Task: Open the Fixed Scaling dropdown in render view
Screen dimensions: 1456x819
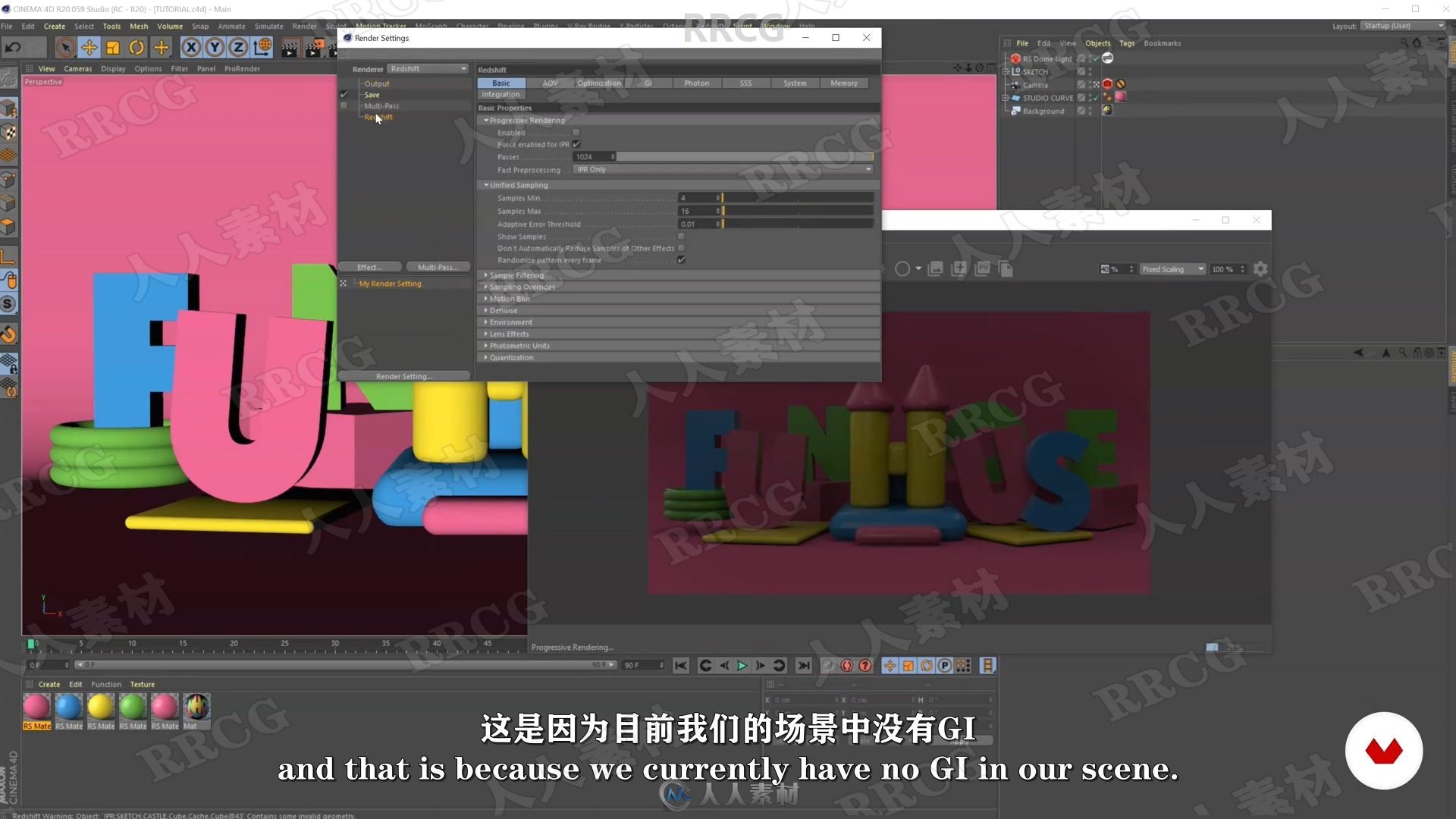Action: (x=1172, y=269)
